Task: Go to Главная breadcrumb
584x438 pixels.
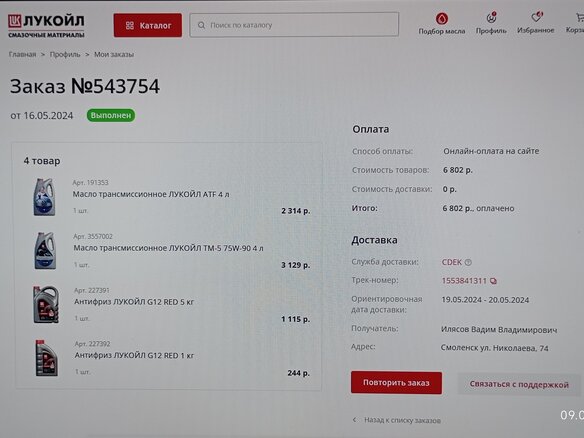Action: pos(22,54)
